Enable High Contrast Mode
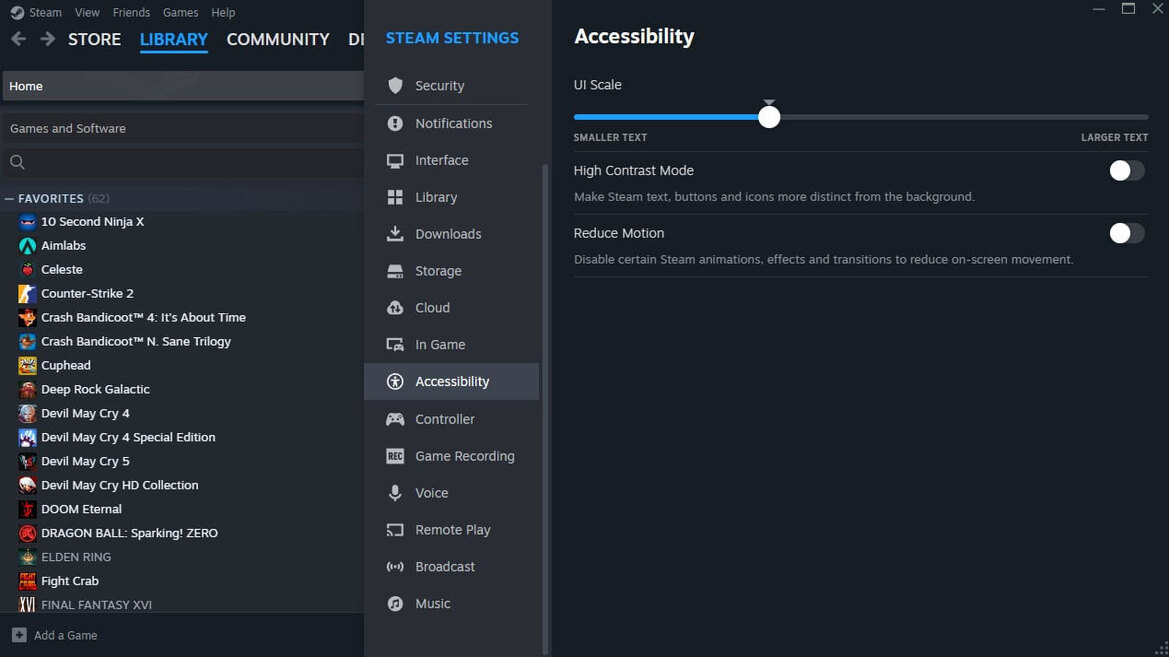 click(1125, 171)
